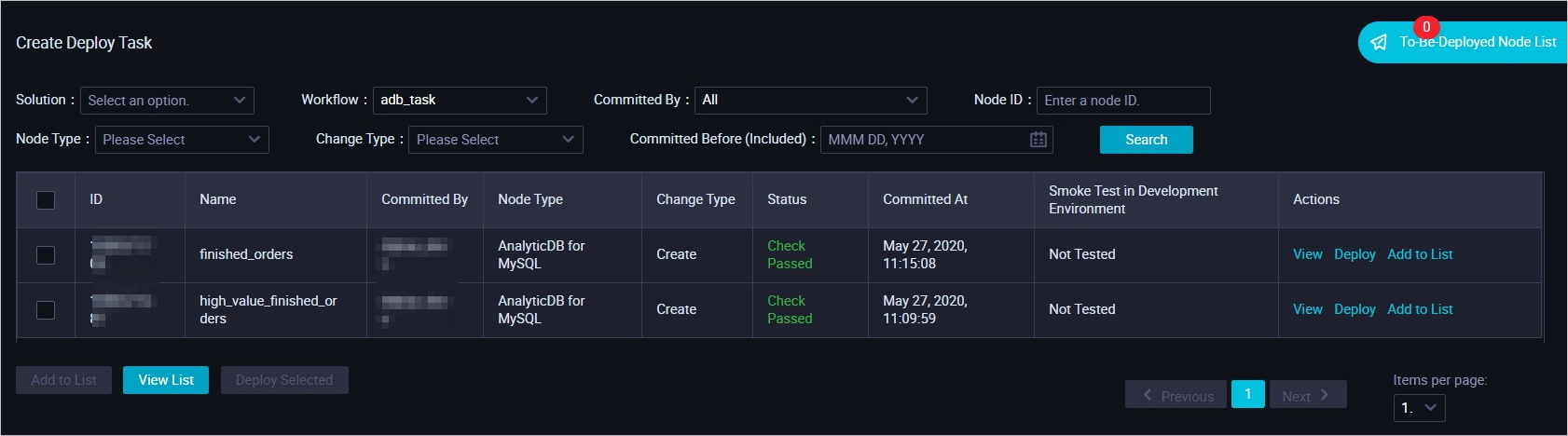1568x436 pixels.
Task: Expand the Items per page dropdown
Action: point(1420,408)
